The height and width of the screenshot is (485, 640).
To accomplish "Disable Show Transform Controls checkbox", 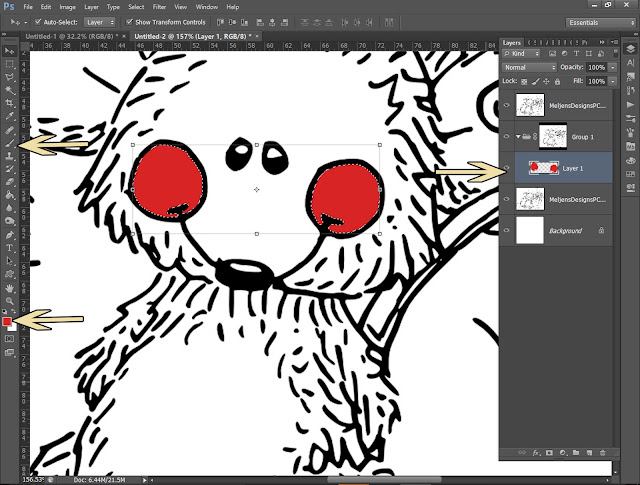I will click(129, 22).
